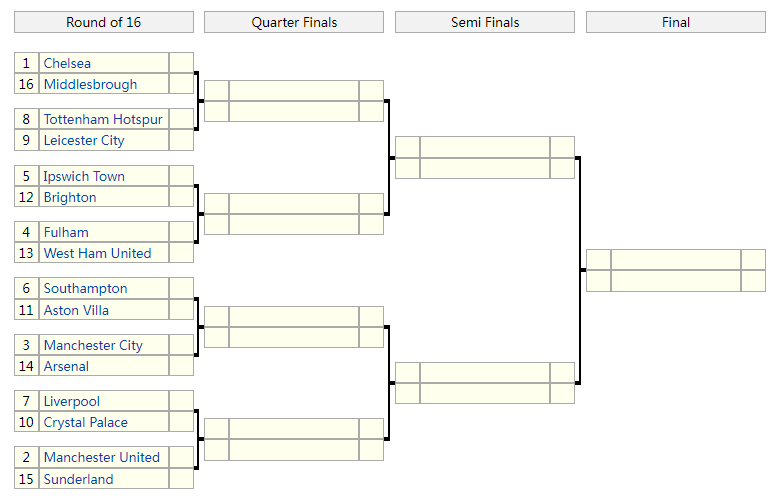Select the Leicester City link

[84, 141]
